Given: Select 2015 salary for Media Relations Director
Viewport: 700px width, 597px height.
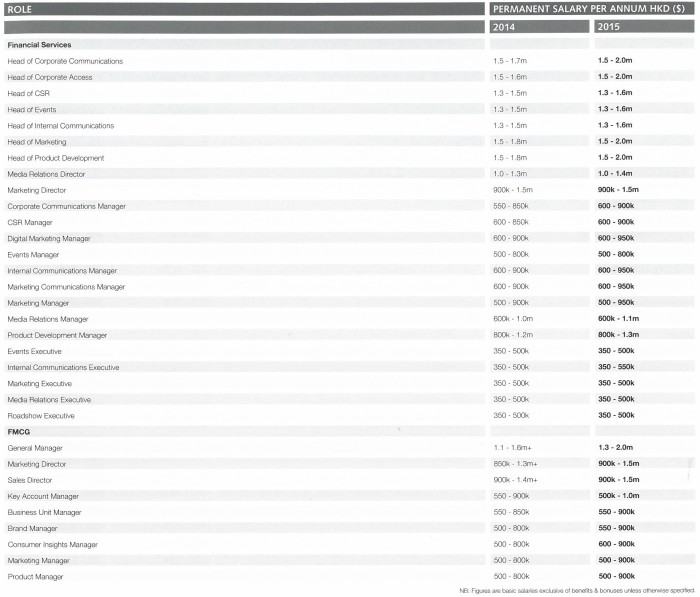Looking at the screenshot, I should 615,173.
